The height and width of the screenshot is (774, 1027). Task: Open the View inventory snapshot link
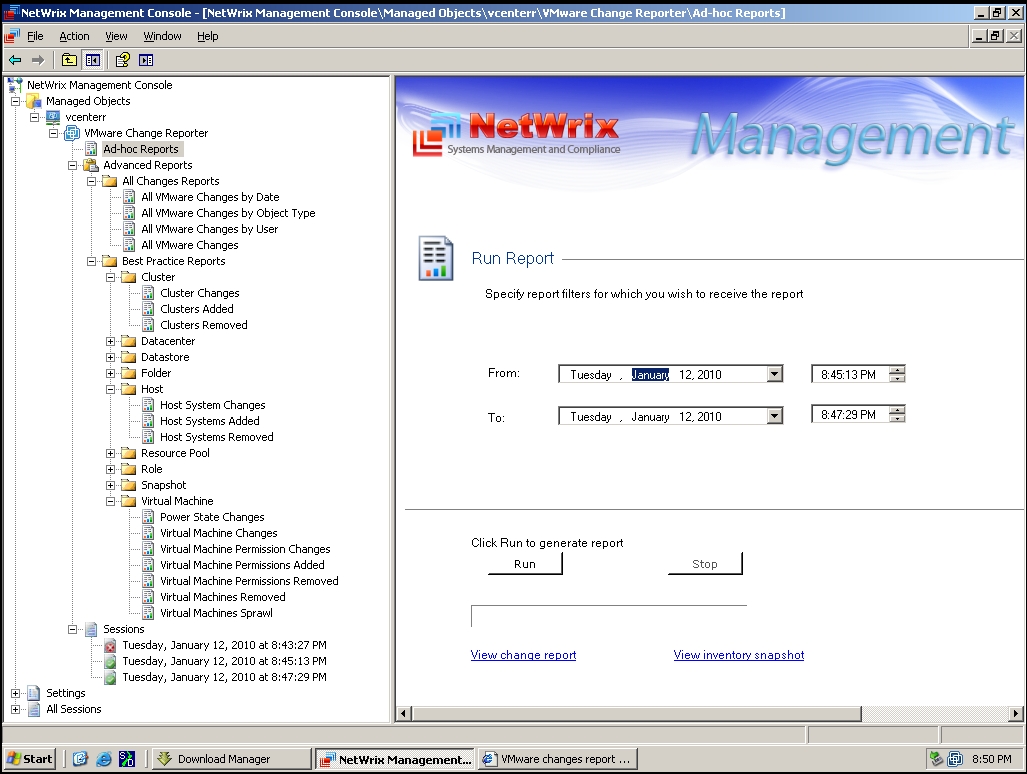[x=739, y=655]
